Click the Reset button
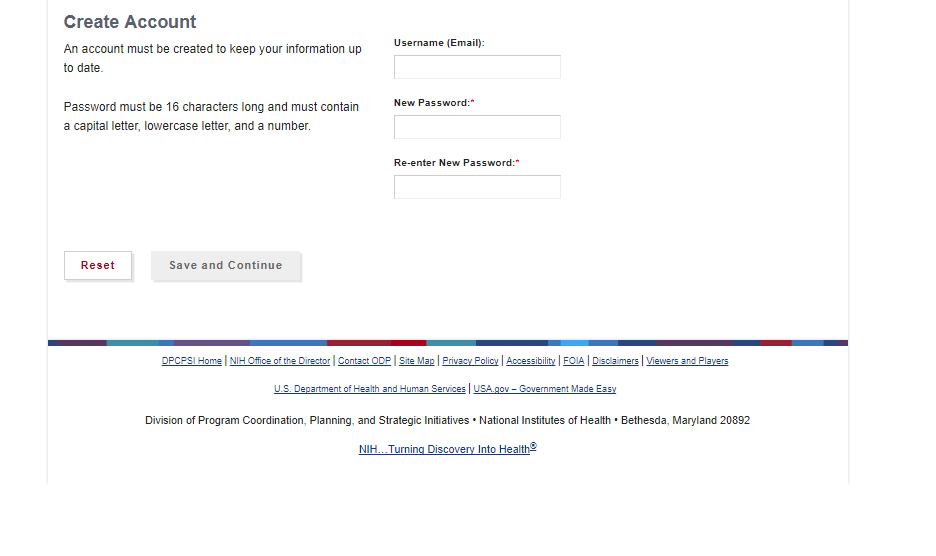This screenshot has width=936, height=556. pyautogui.click(x=98, y=265)
